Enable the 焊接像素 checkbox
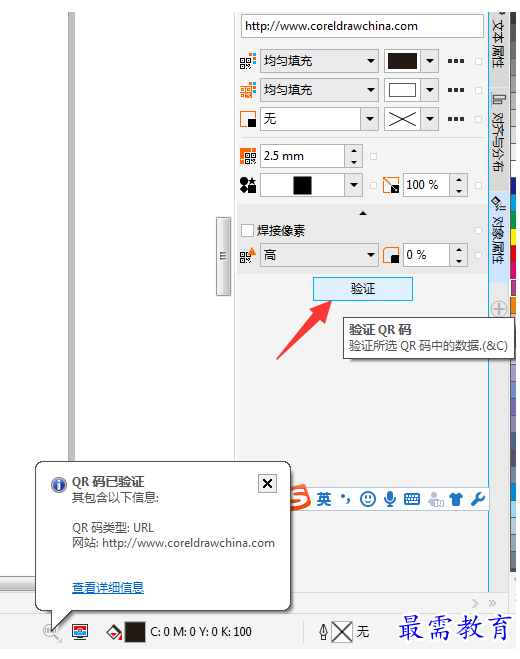The height and width of the screenshot is (659, 520). (x=247, y=230)
